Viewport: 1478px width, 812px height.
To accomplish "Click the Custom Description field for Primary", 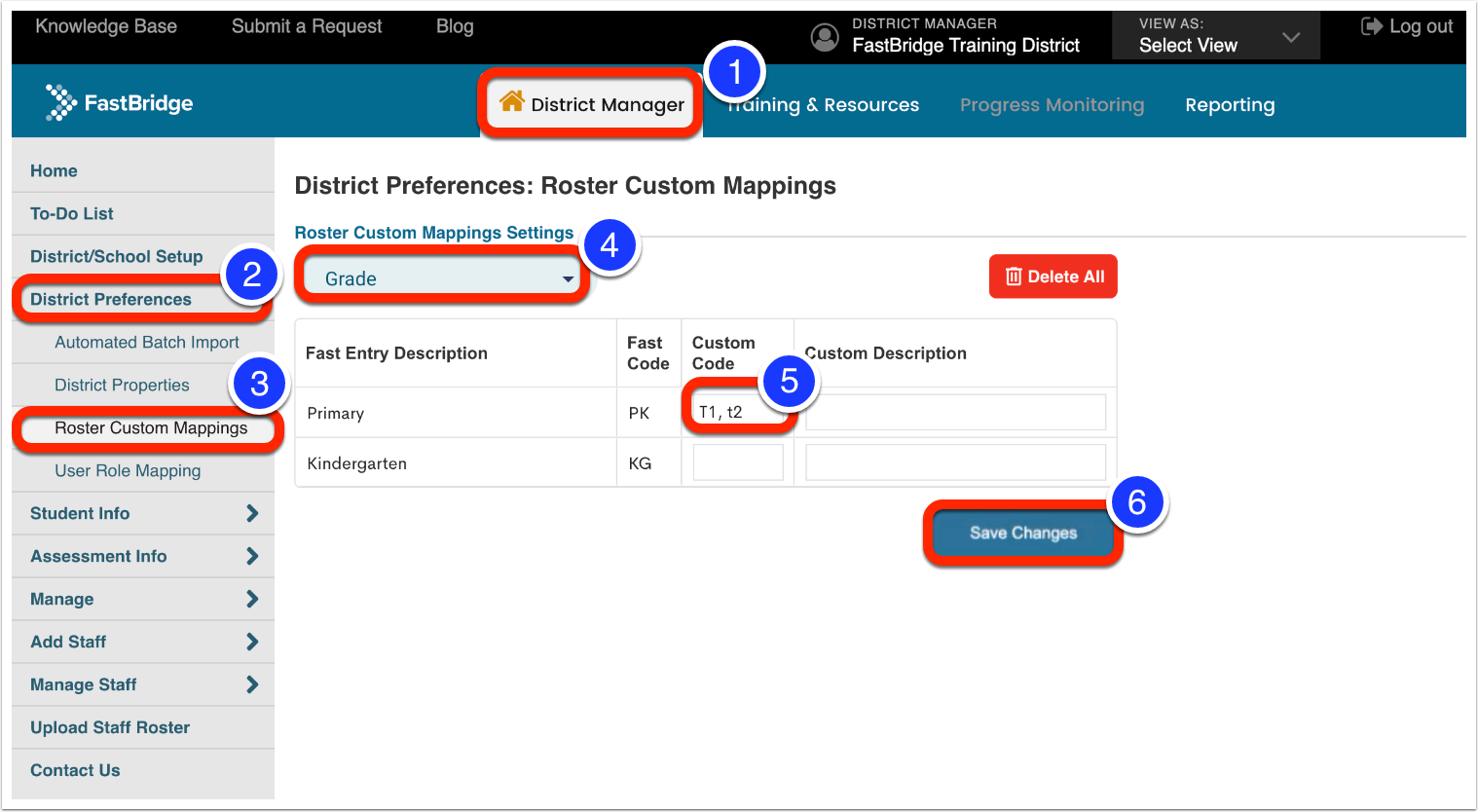I will [x=956, y=412].
